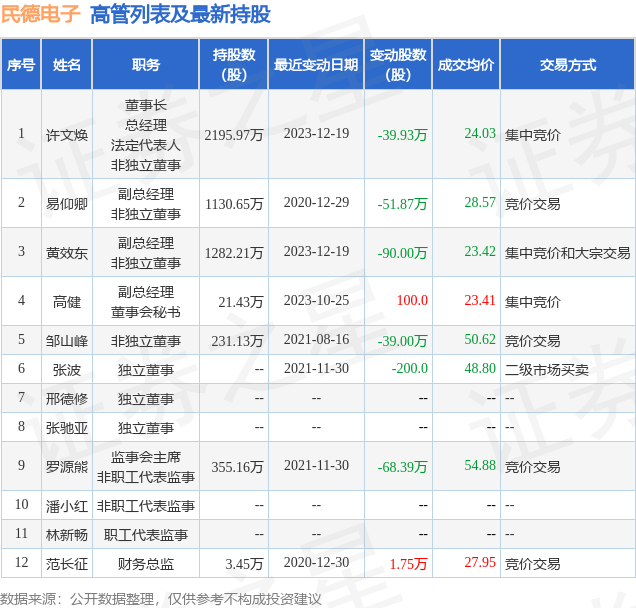Select the 持股数(股) column header
The image size is (636, 608).
234,64
